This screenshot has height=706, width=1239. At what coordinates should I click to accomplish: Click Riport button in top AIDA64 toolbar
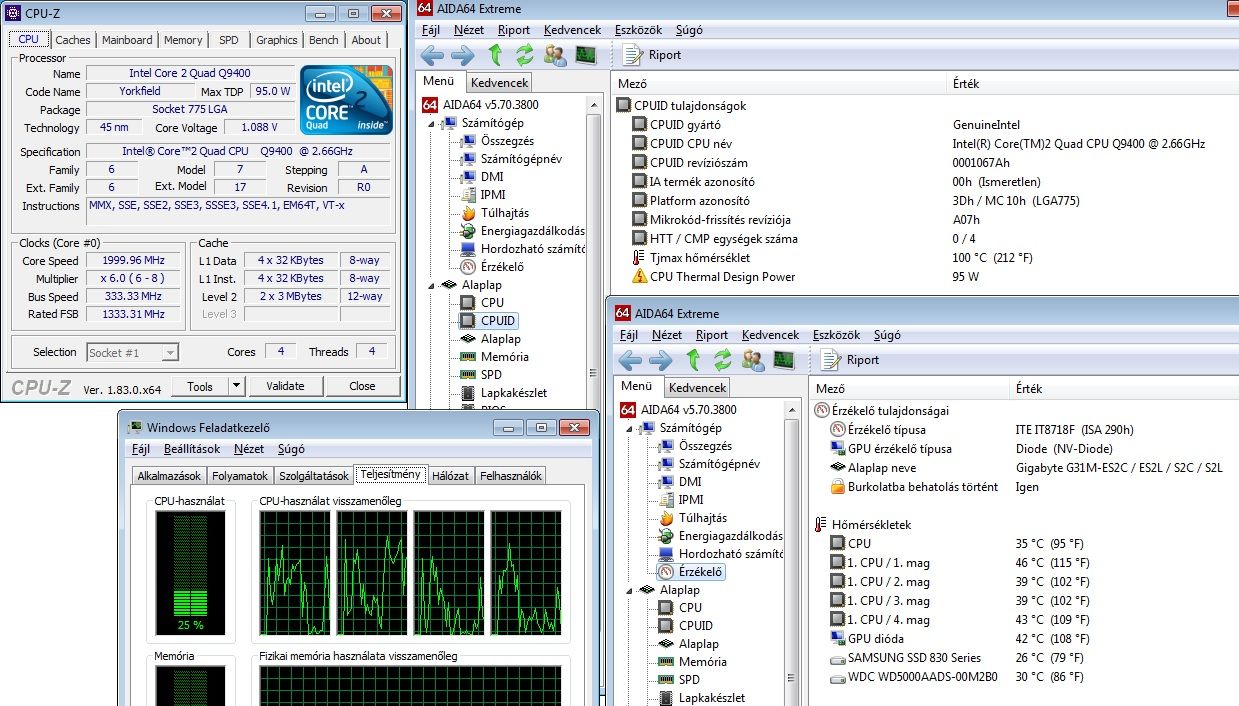tap(652, 55)
